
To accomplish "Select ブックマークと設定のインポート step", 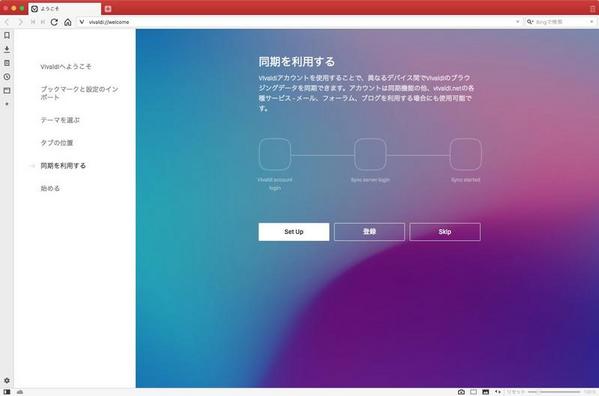I will coord(79,93).
